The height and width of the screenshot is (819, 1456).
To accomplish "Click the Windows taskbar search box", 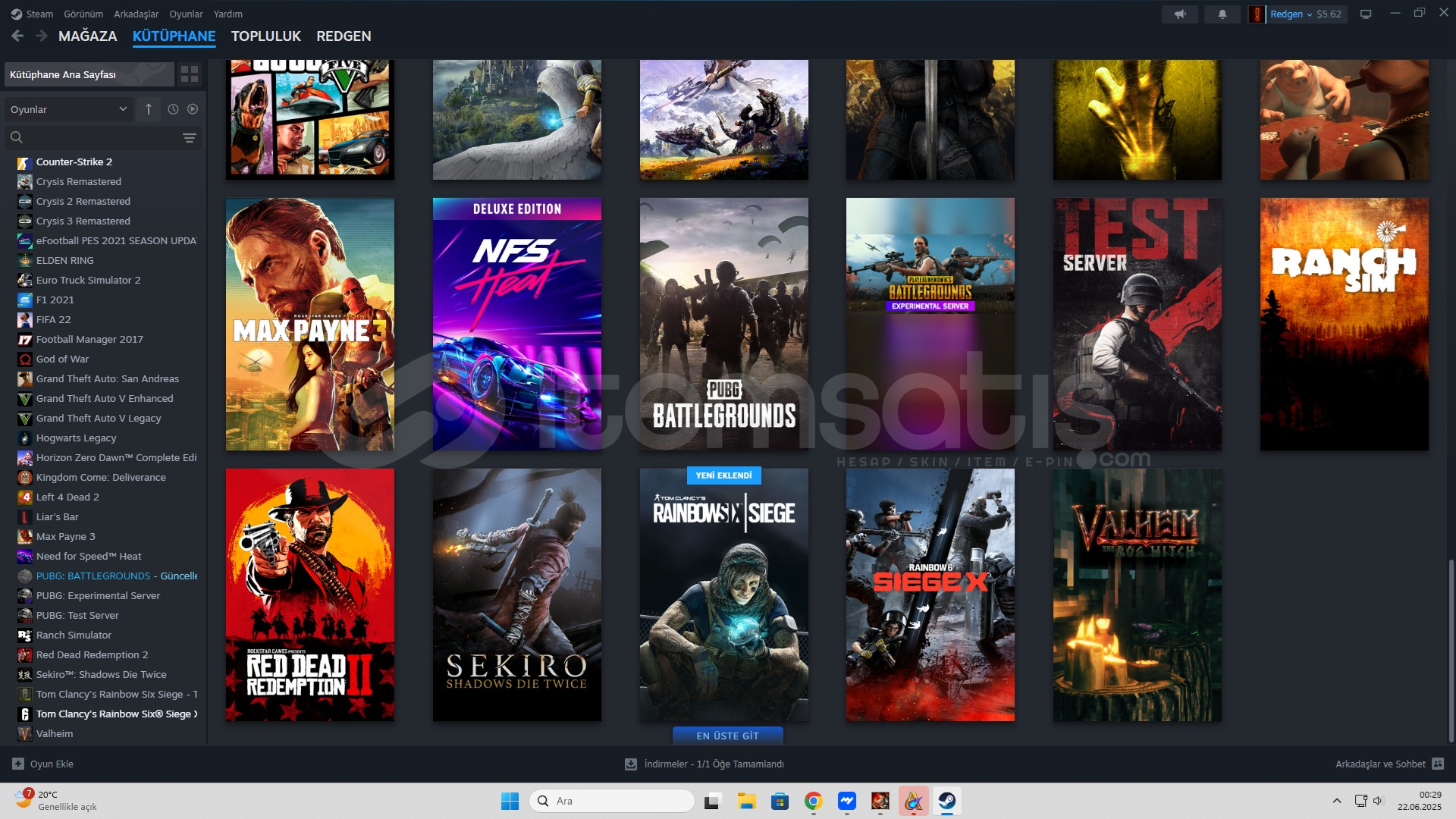I will 612,801.
